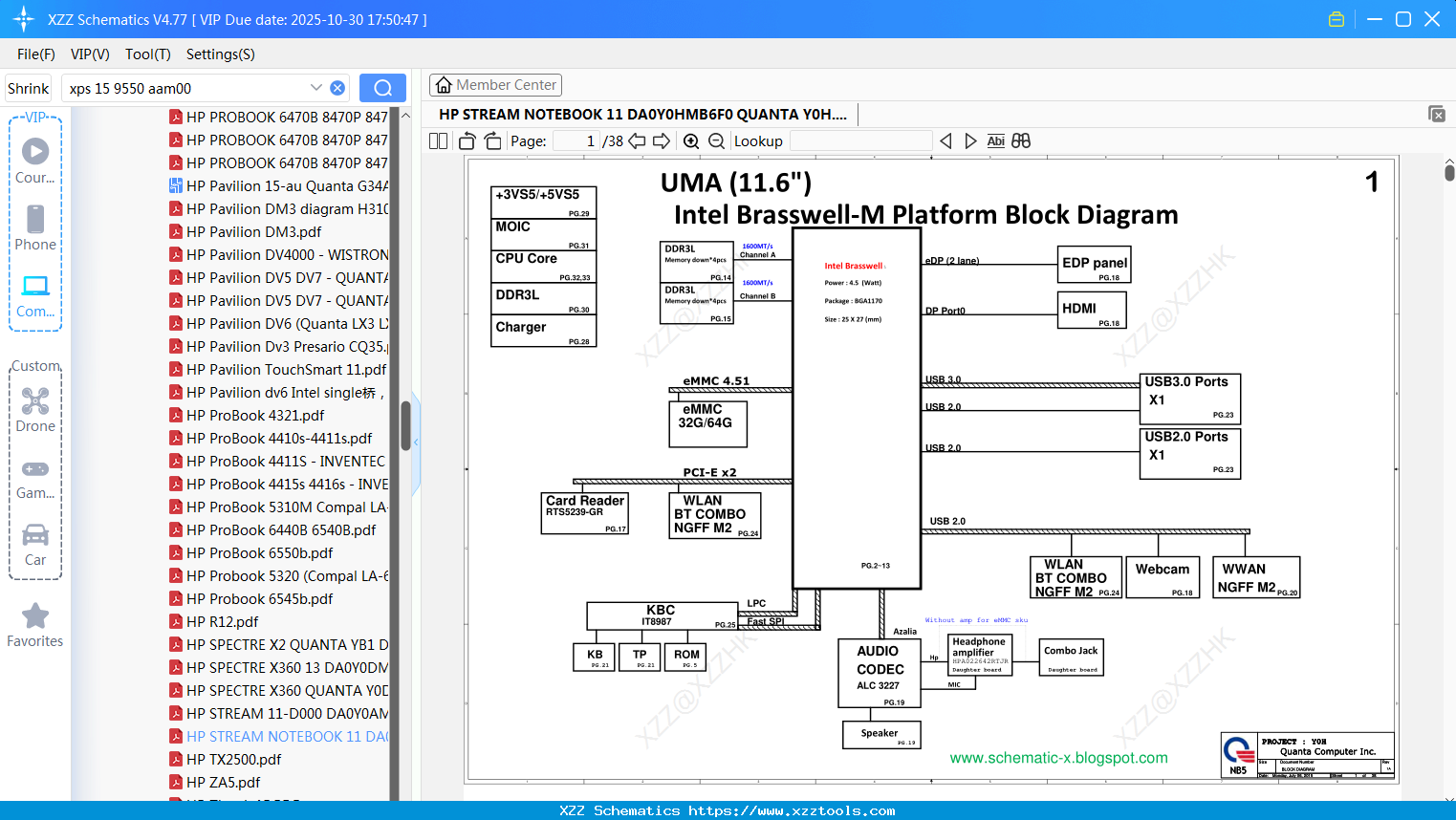Click www.schematic-x.blogspot.com link
The image size is (1456, 820).
pyautogui.click(x=1058, y=757)
